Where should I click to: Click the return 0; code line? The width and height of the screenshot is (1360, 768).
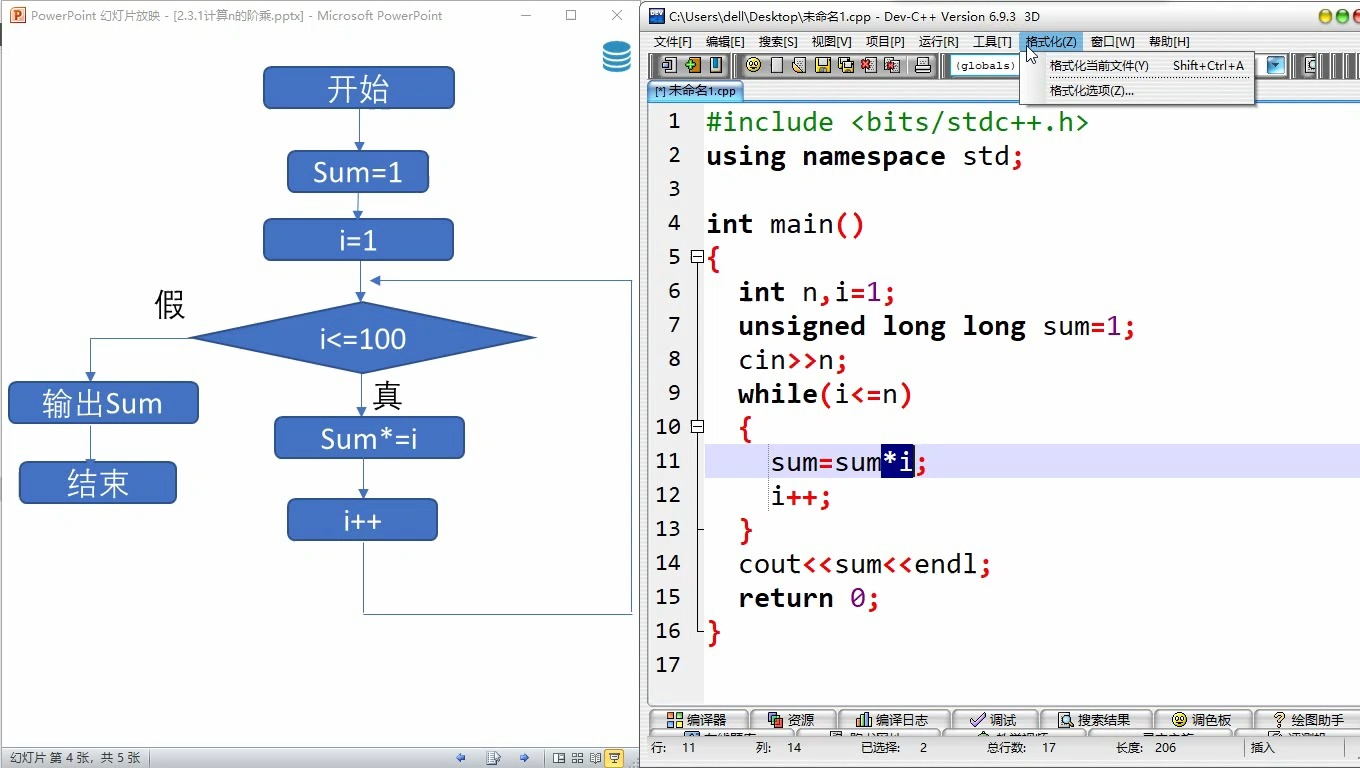click(809, 598)
